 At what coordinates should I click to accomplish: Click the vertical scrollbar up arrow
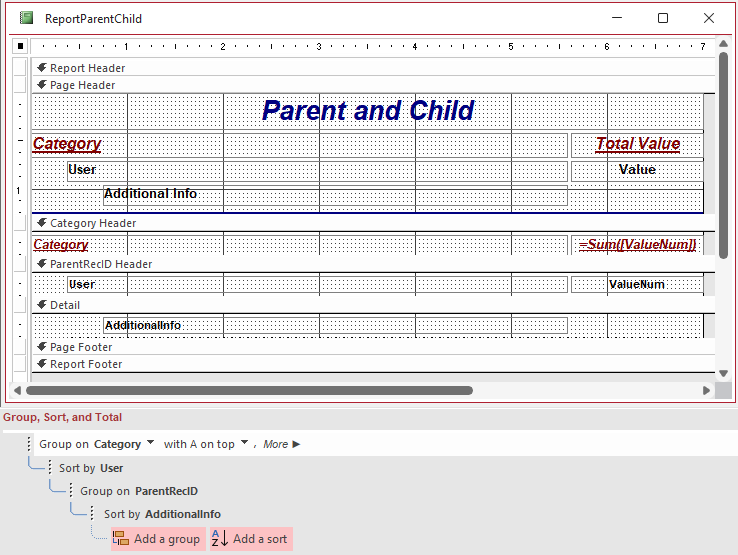723,43
